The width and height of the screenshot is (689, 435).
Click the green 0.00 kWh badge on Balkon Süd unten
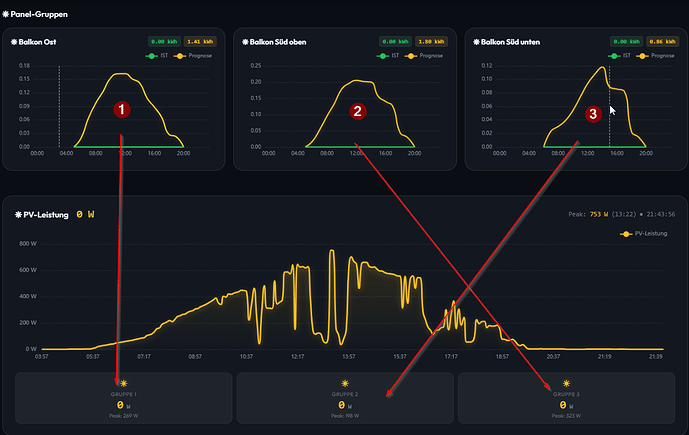627,42
